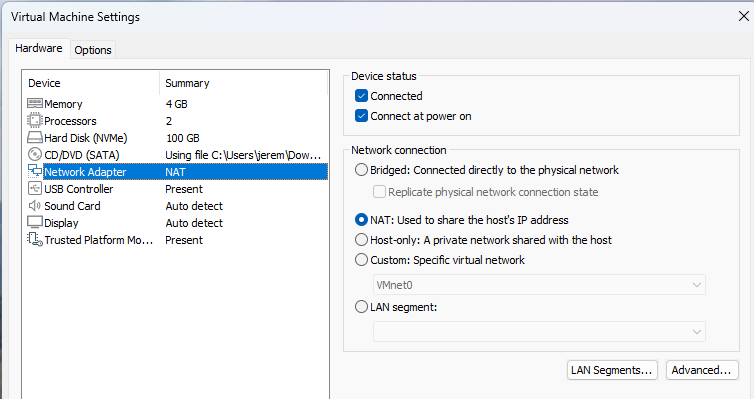Choose Host-only private network option
Image resolution: width=754 pixels, height=399 pixels.
361,239
